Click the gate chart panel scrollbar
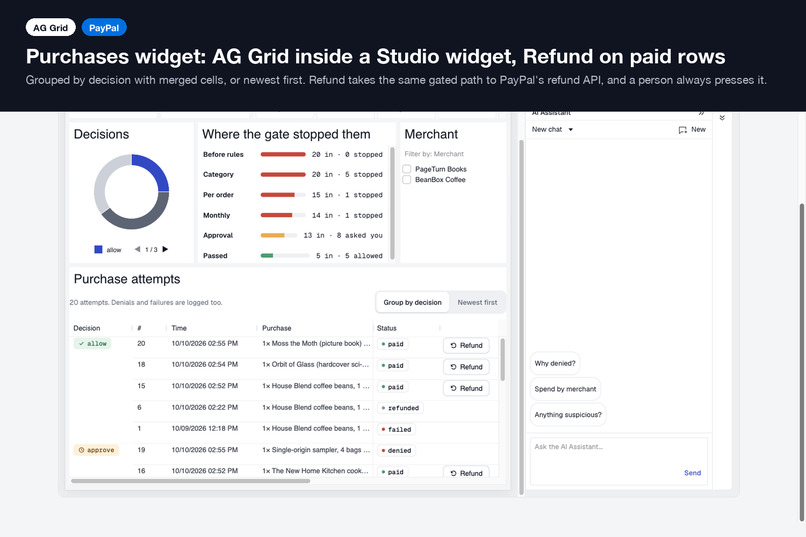The height and width of the screenshot is (537, 806). pos(392,203)
